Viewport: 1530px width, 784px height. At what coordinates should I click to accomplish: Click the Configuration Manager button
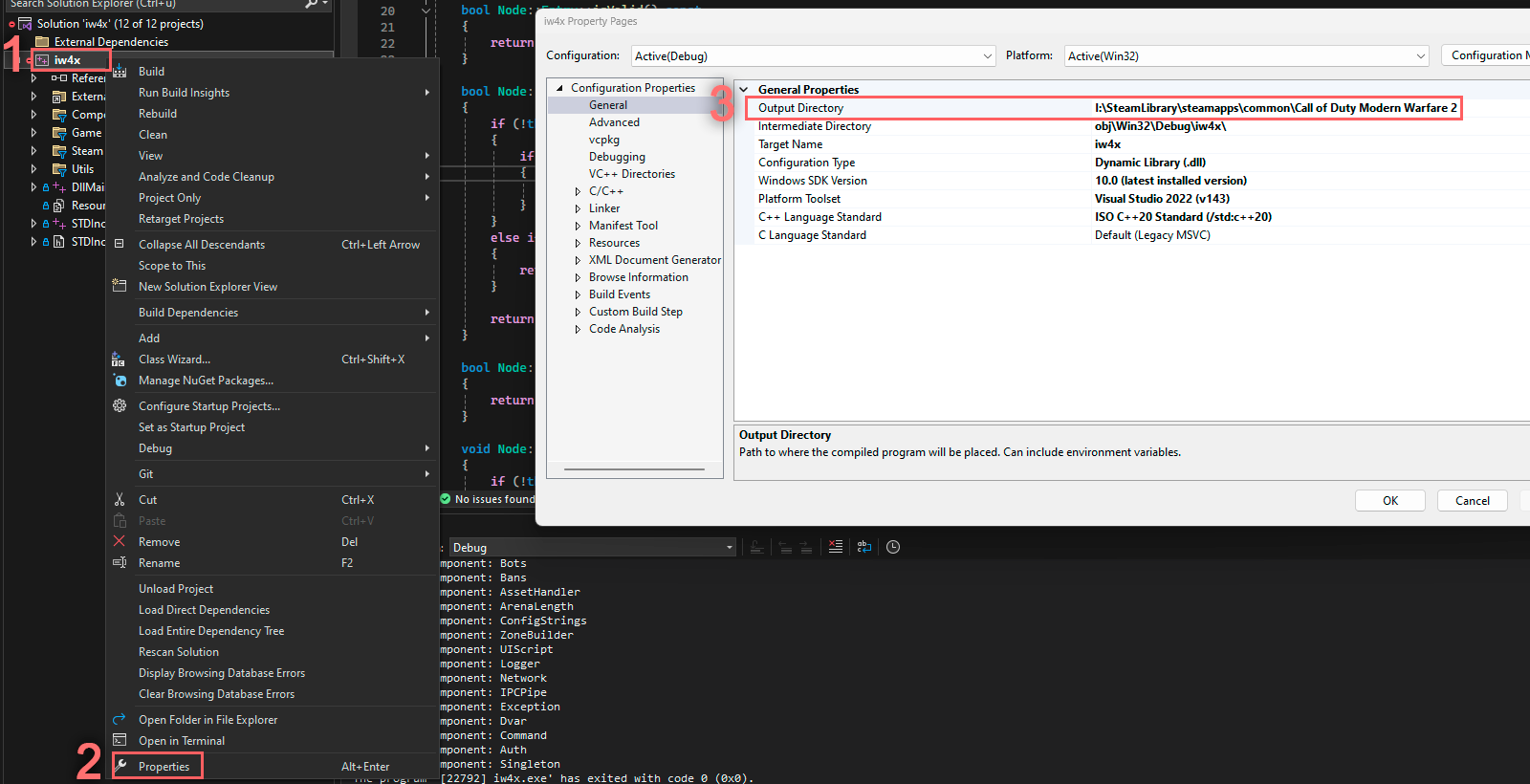[1486, 55]
